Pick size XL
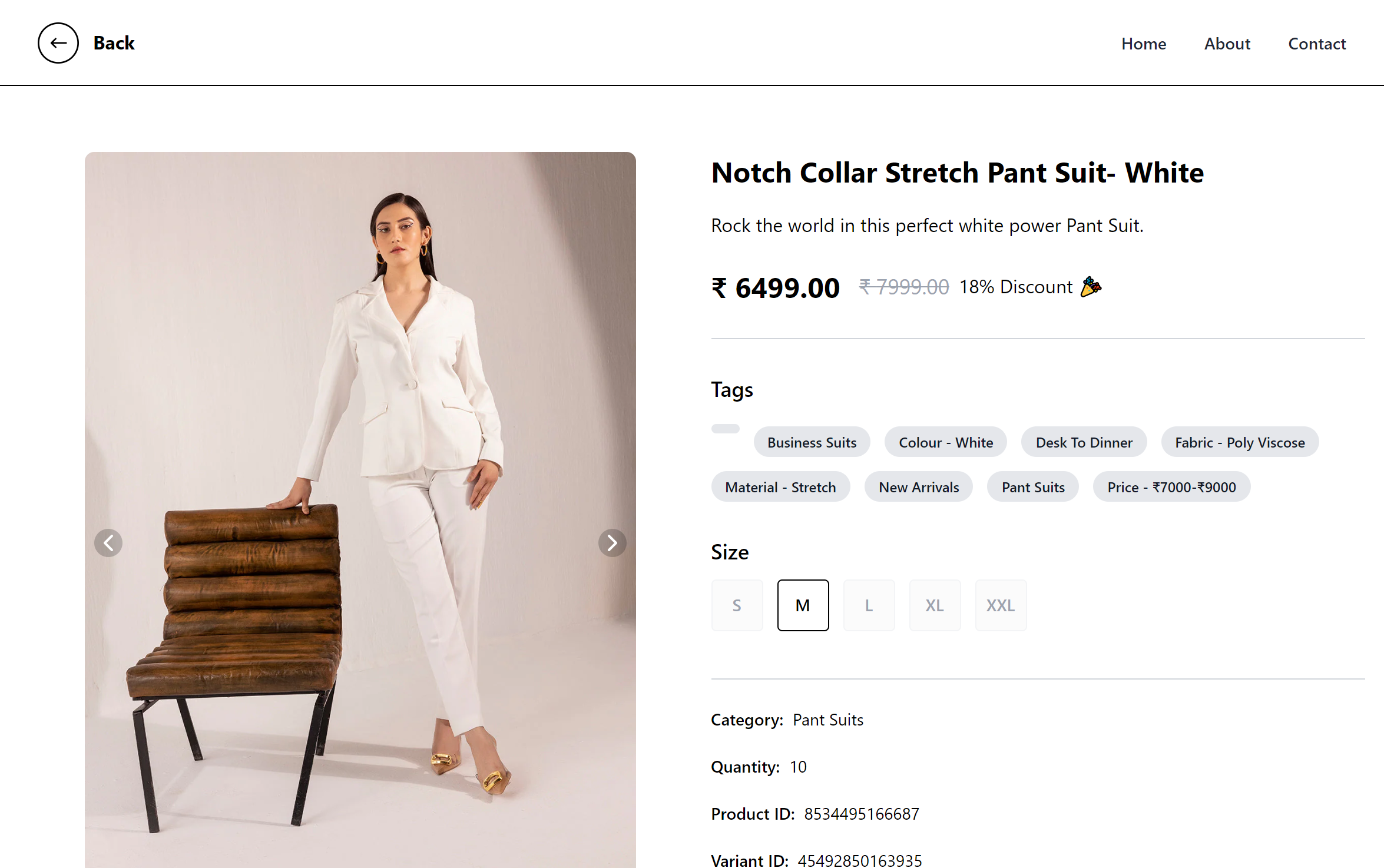 [935, 605]
